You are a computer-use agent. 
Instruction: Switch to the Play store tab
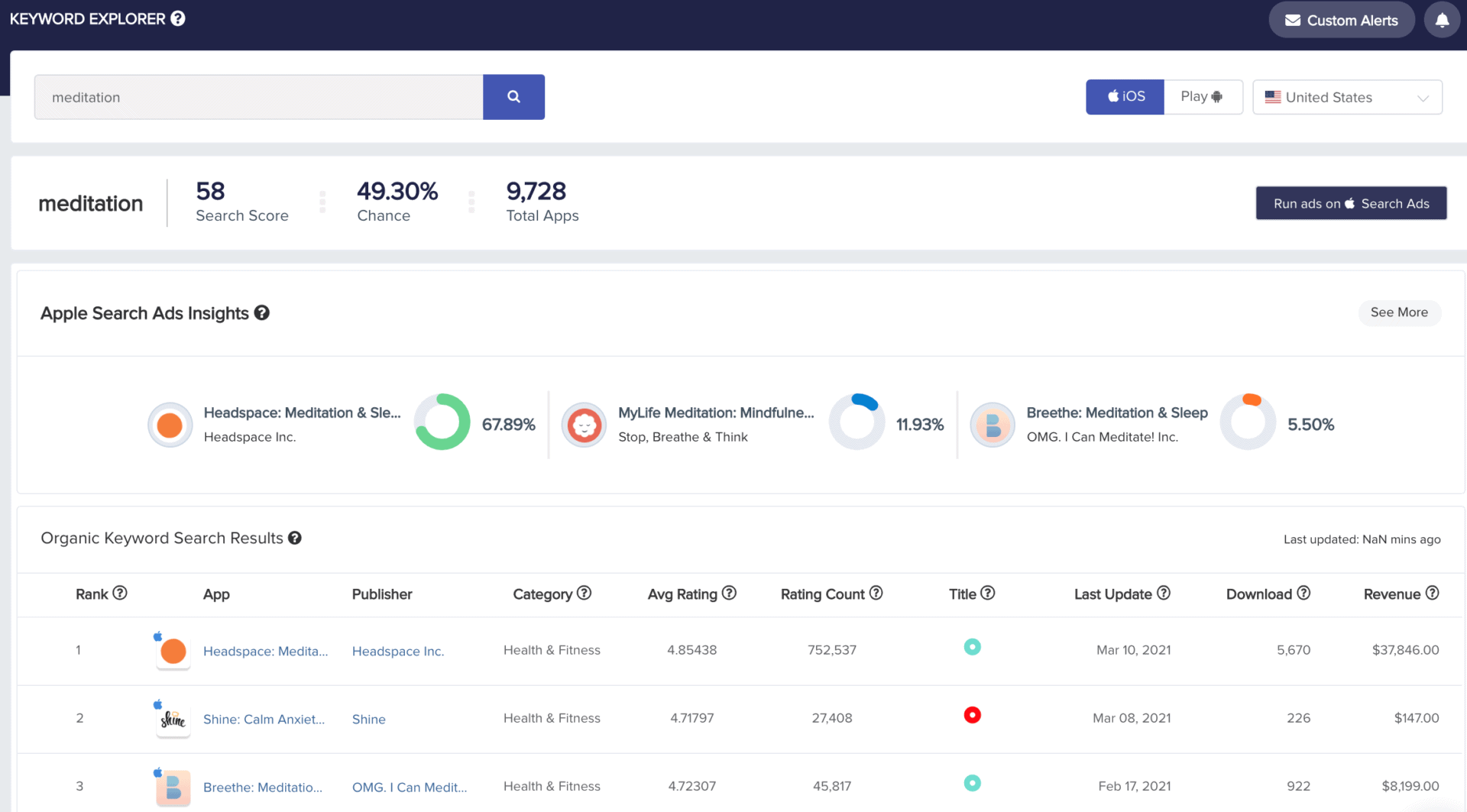[x=1203, y=97]
